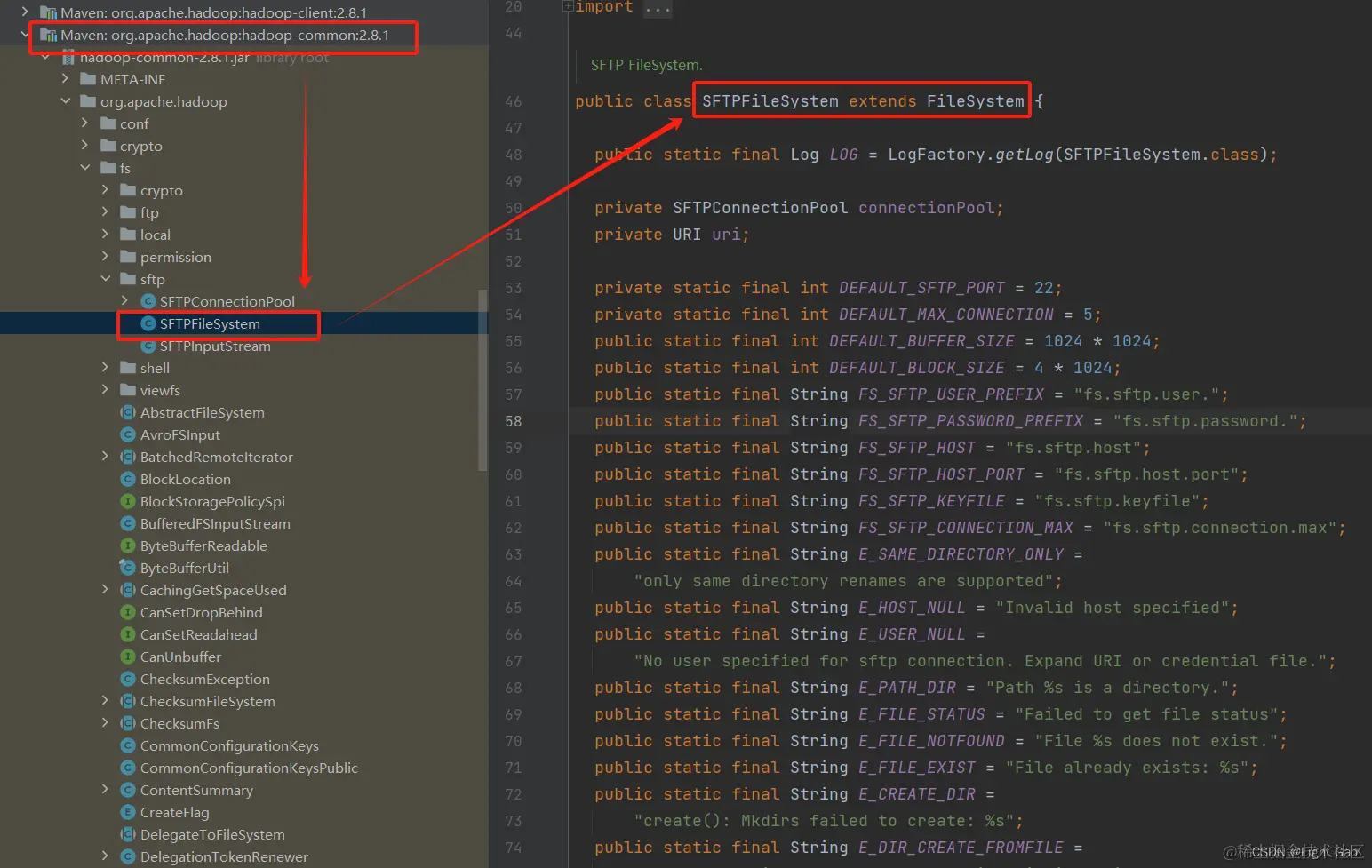The image size is (1372, 868).
Task: Click the DelegationTokenRenewer class icon
Action: click(x=128, y=856)
